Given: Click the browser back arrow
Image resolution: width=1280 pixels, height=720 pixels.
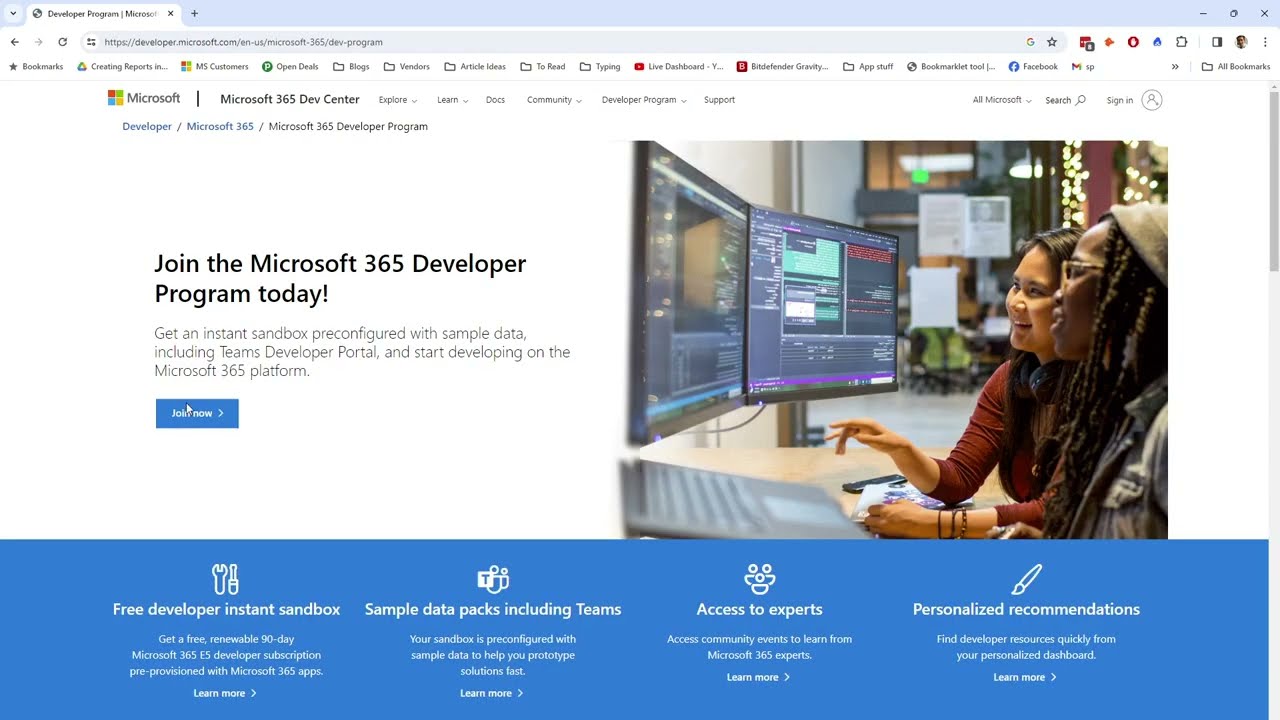Looking at the screenshot, I should 14,42.
